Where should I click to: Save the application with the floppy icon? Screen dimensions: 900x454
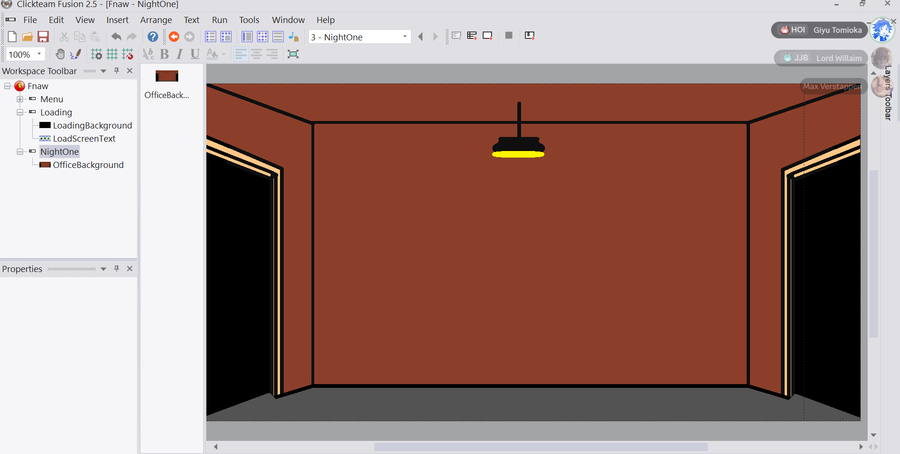[42, 37]
